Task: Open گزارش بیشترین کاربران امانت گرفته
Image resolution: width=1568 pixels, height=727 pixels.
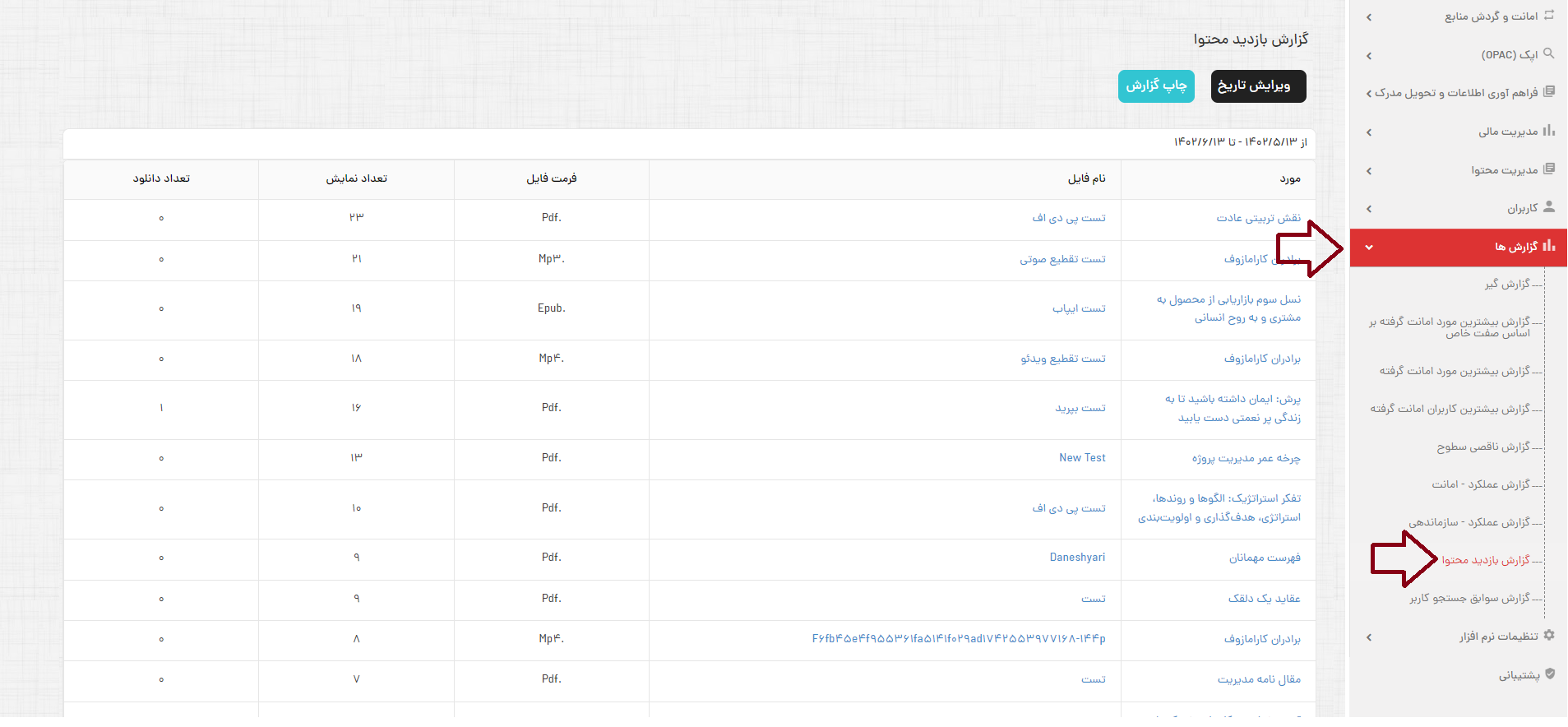Action: [1450, 409]
